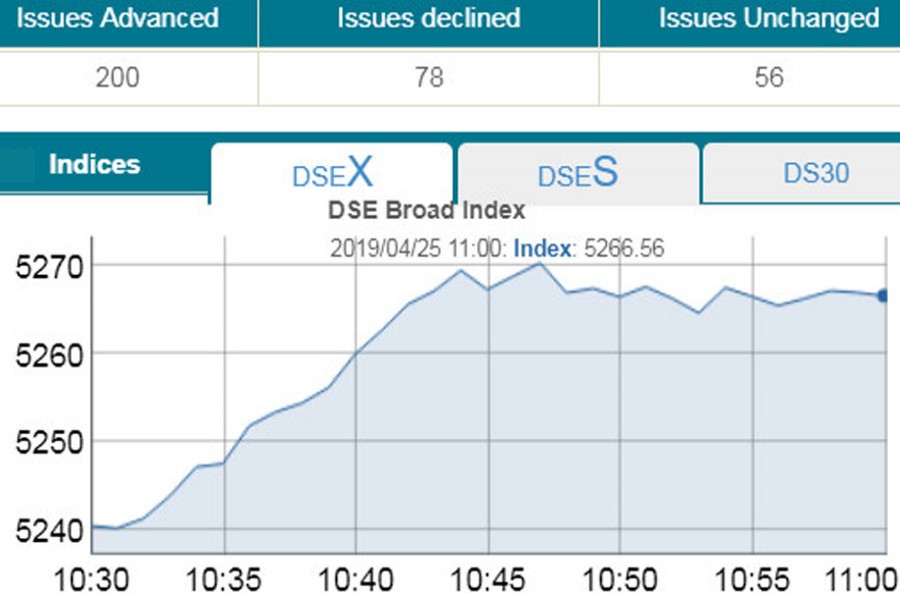Select the 200 advanced issues value
This screenshot has height=600, width=900.
click(x=117, y=78)
